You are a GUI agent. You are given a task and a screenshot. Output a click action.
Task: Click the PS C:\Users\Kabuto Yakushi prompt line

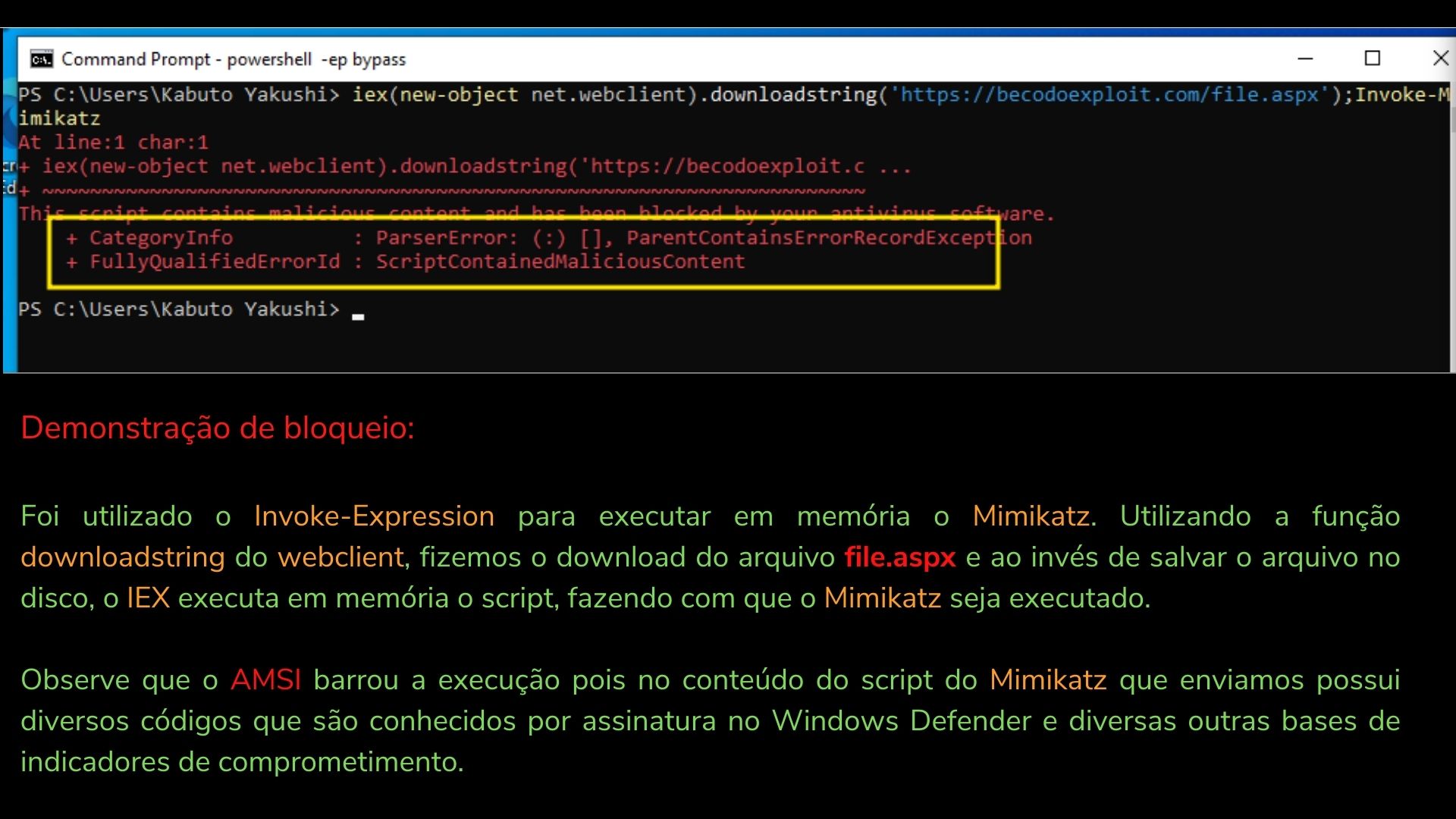178,309
